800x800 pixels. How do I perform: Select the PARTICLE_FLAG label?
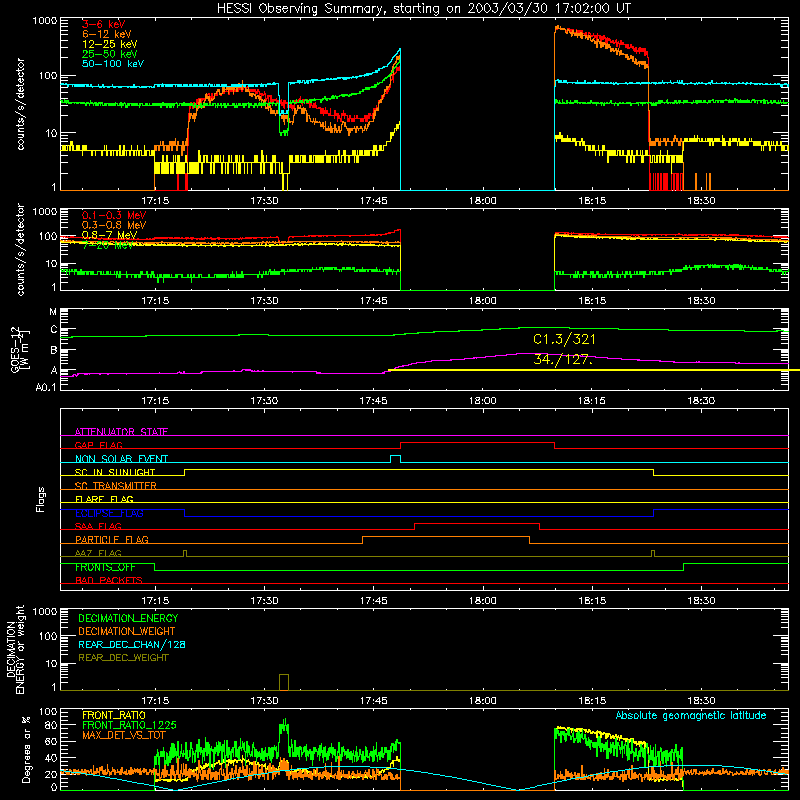pos(112,539)
